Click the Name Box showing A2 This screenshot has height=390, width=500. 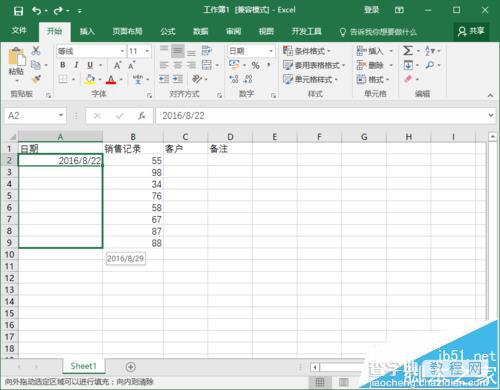click(35, 116)
